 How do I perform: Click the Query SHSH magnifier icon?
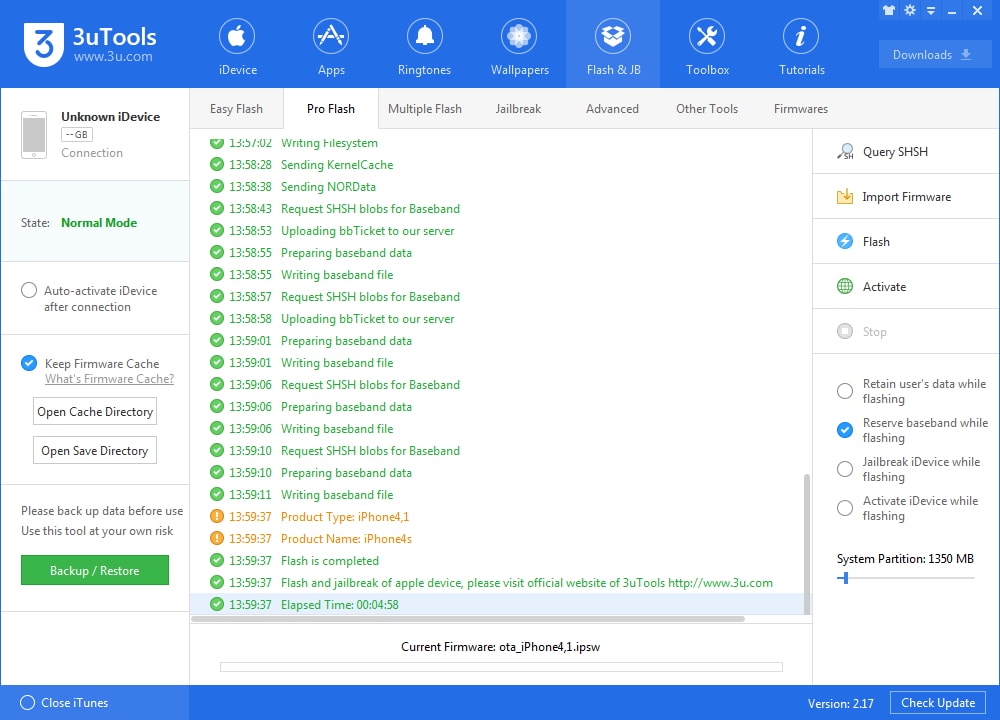pos(845,152)
